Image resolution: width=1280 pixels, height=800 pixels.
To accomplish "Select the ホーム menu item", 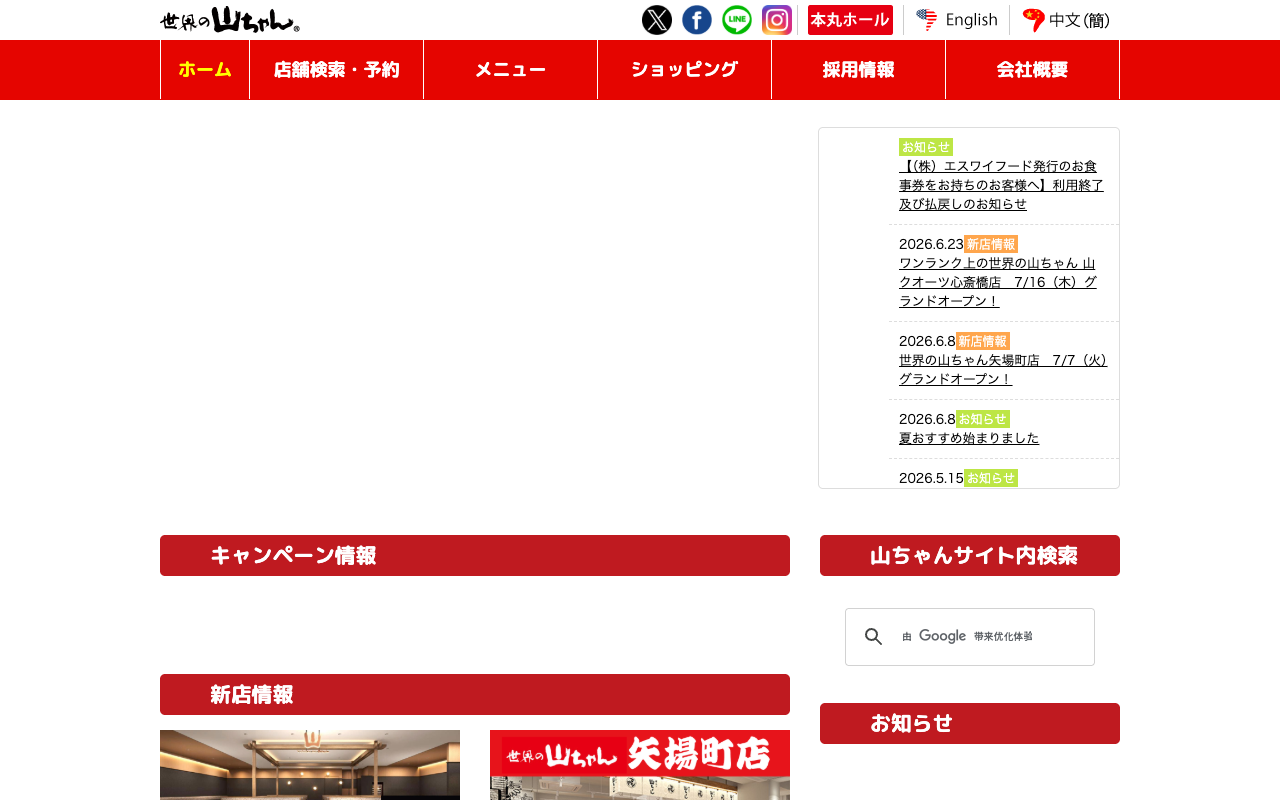I will 205,70.
